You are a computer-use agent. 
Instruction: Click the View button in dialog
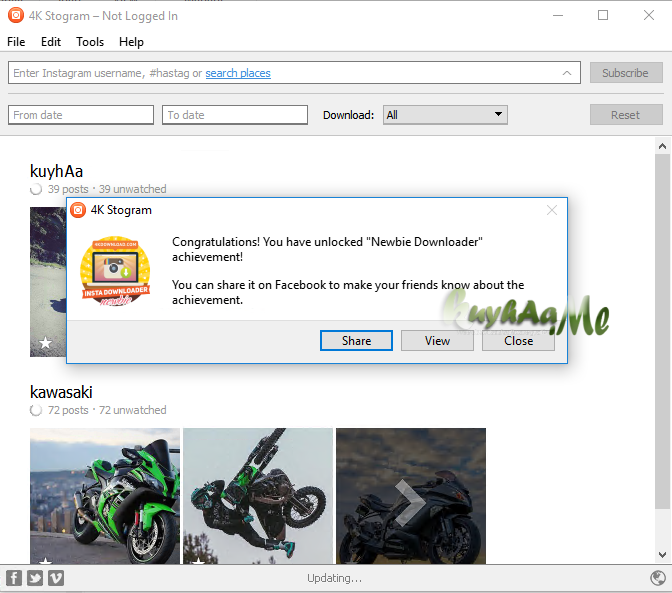pyautogui.click(x=437, y=341)
